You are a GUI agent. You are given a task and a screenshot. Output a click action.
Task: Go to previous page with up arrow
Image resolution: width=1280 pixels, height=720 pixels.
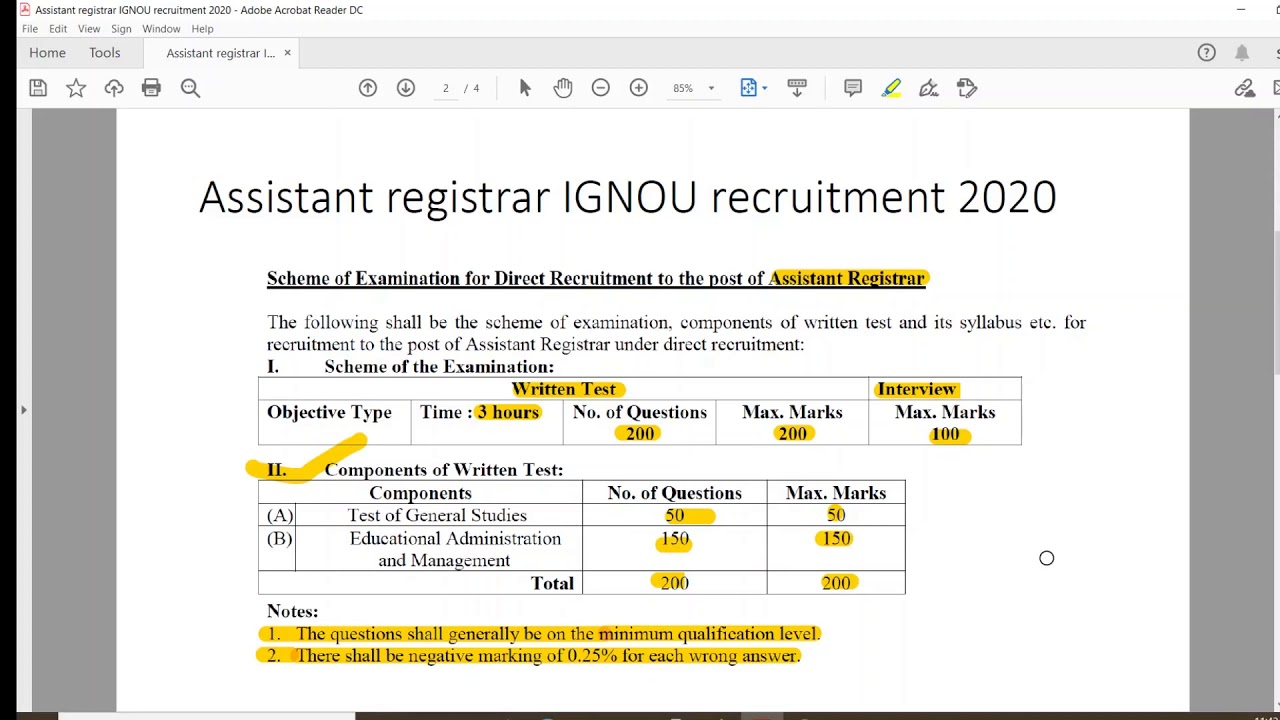(368, 88)
